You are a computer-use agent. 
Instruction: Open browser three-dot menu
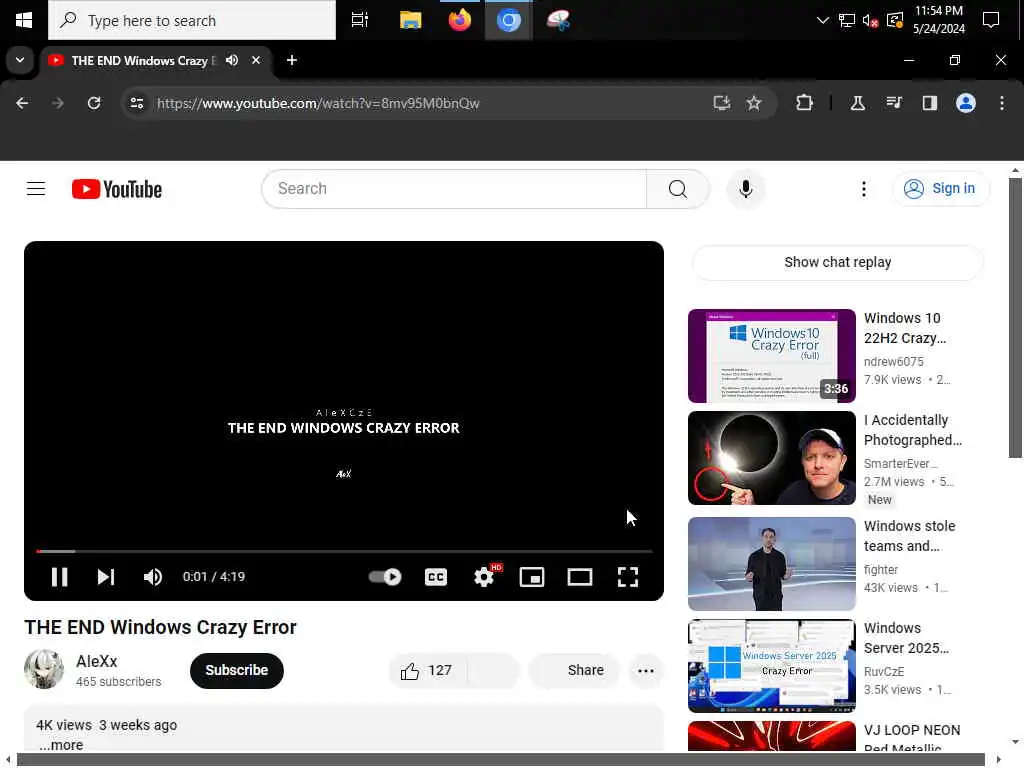pyautogui.click(x=1002, y=103)
